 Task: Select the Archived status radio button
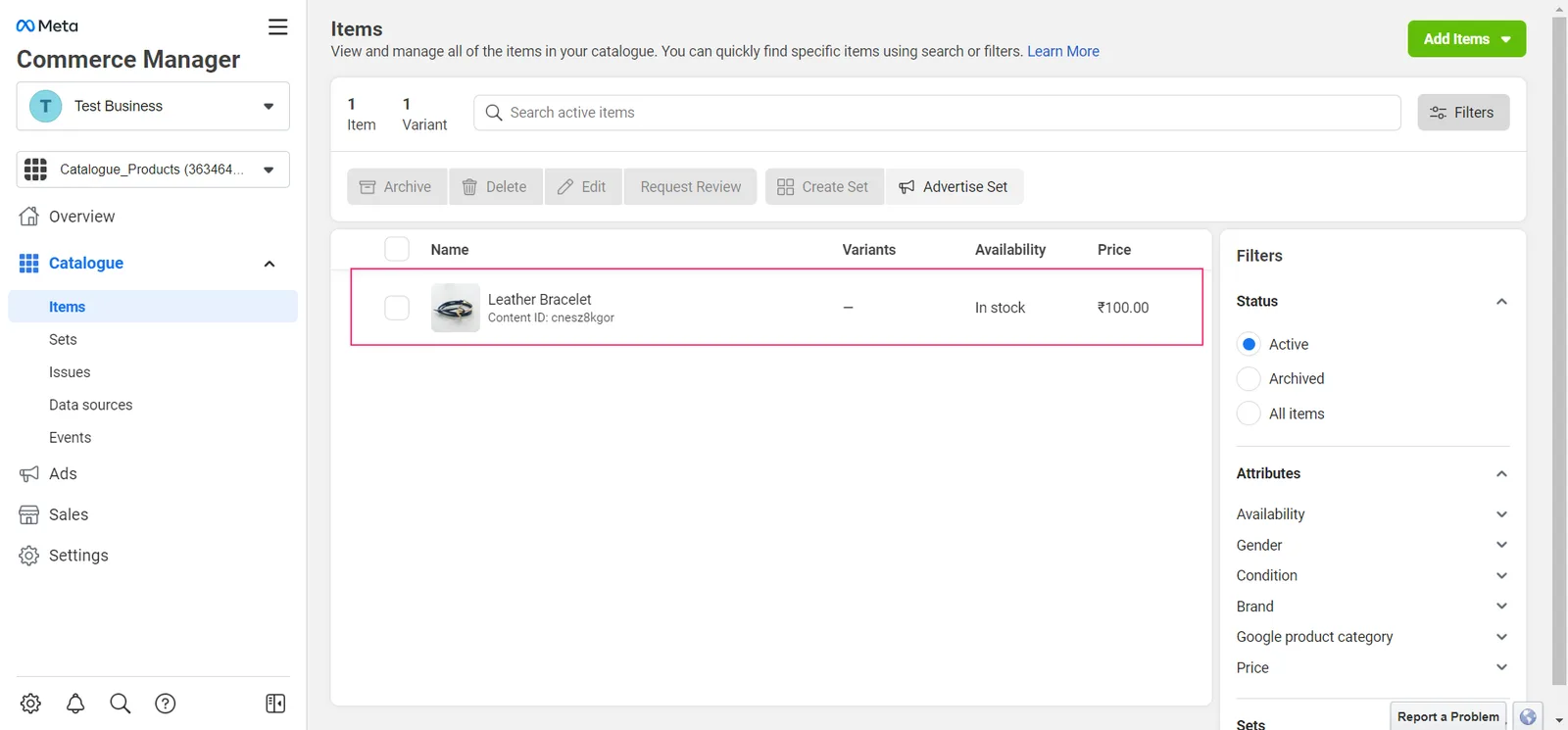[x=1249, y=378]
